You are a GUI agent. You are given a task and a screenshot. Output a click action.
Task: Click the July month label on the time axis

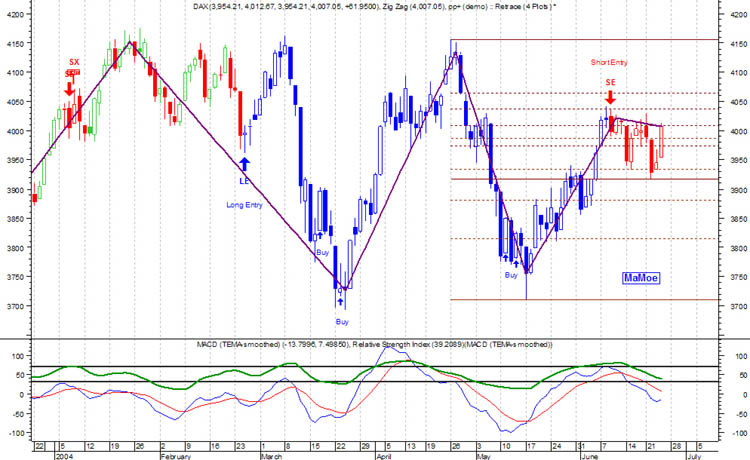click(x=694, y=457)
